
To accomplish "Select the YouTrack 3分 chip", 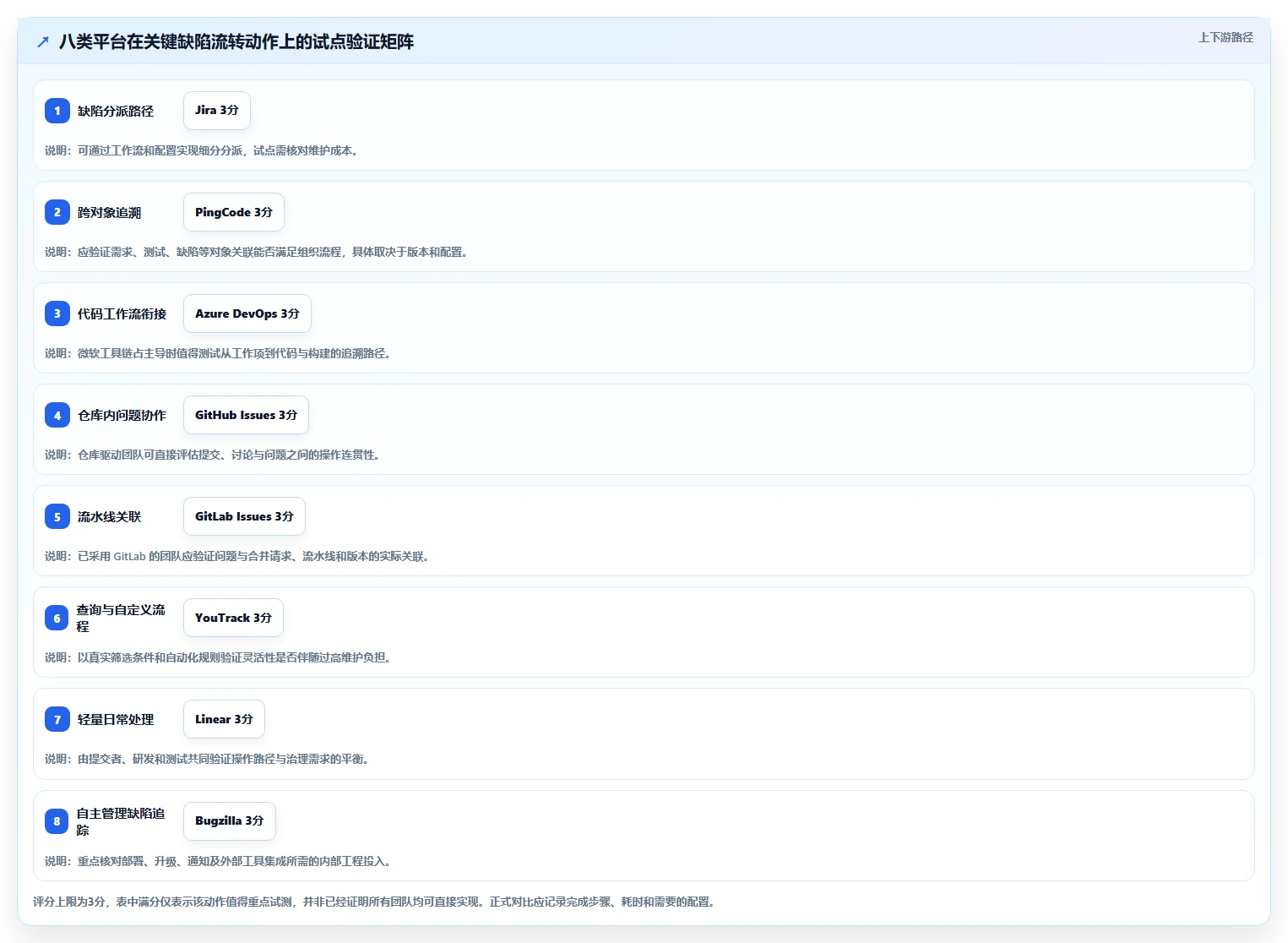I will click(233, 618).
